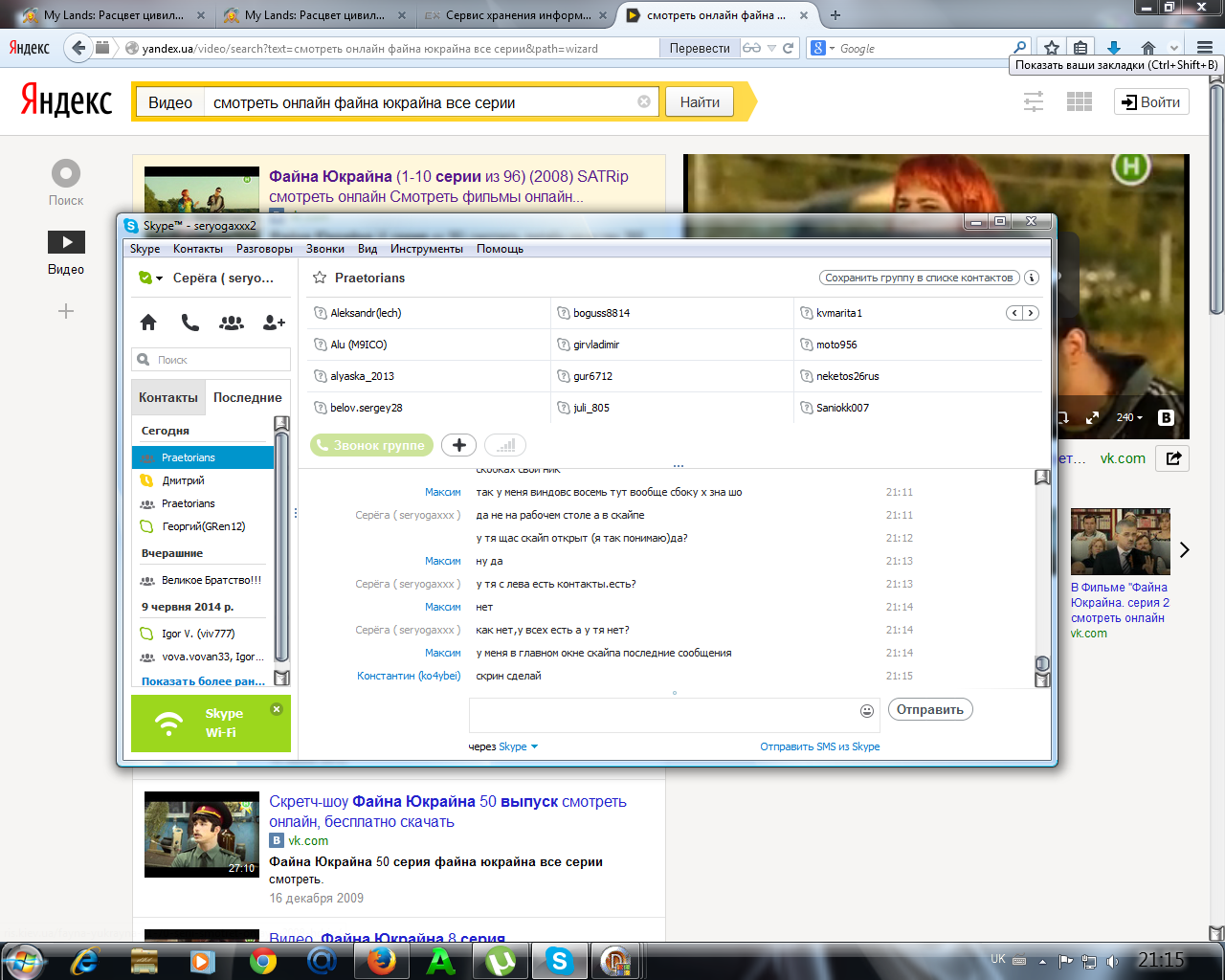Click the Найти search button
Viewport: 1225px width, 980px height.
[701, 102]
